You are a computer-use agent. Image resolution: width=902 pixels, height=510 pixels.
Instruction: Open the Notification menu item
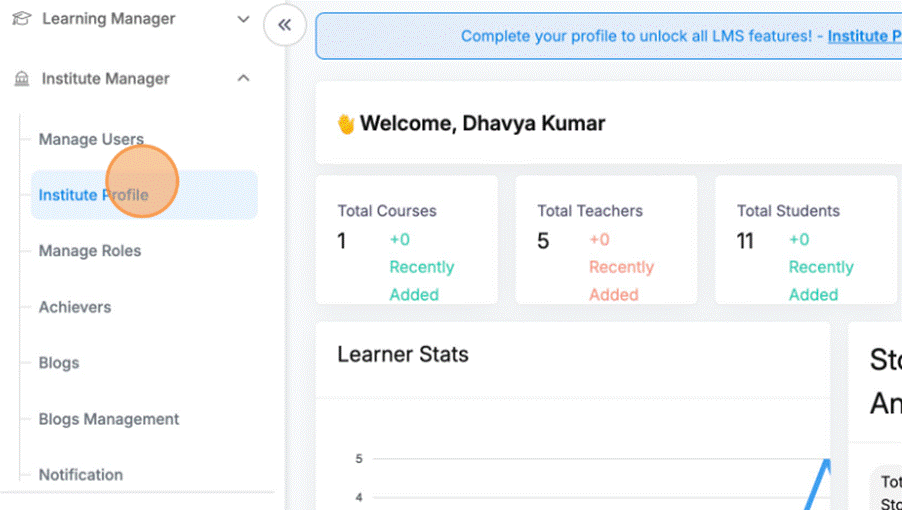coord(81,475)
